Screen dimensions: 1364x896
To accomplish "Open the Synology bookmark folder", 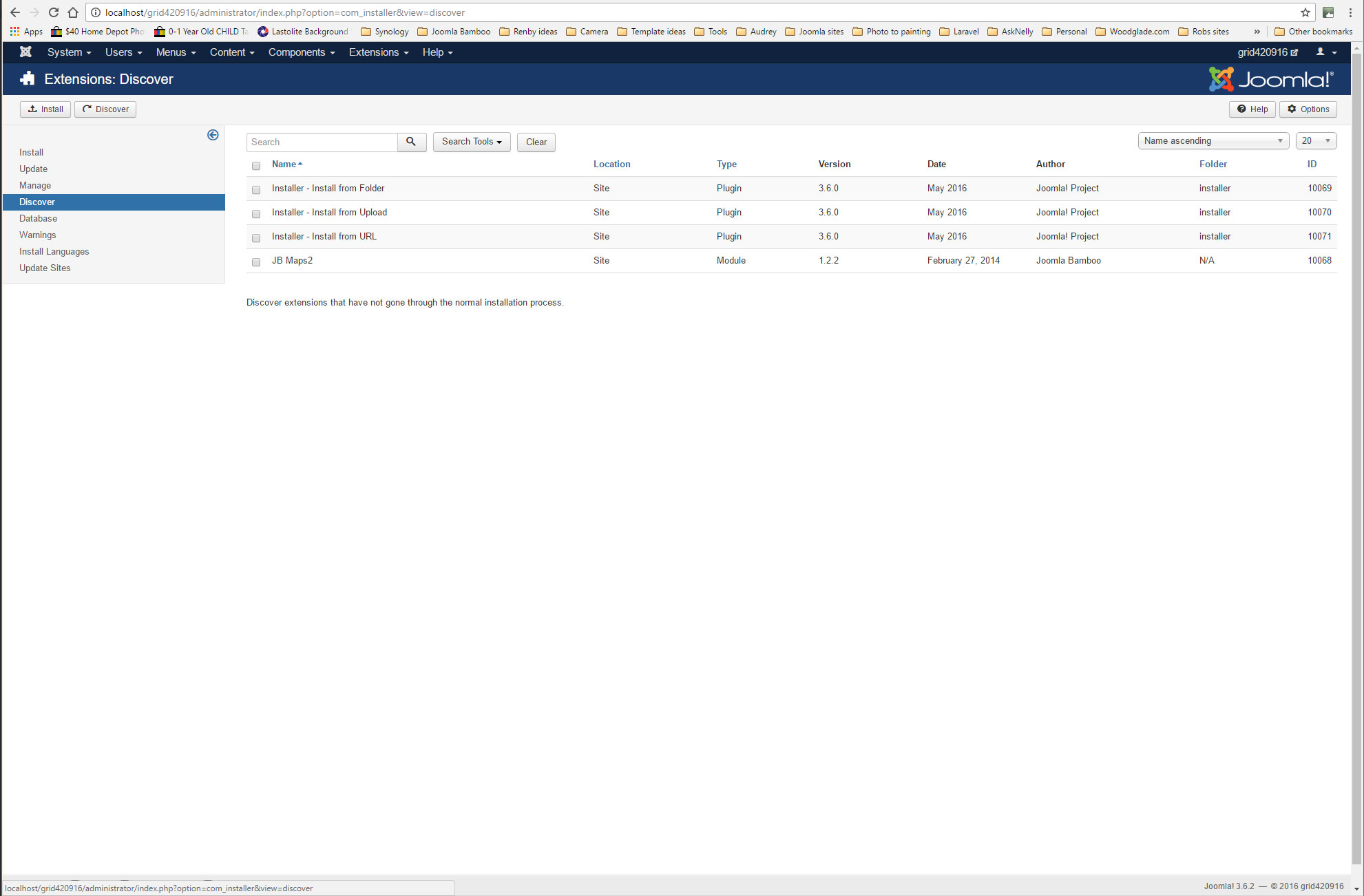I will [384, 32].
